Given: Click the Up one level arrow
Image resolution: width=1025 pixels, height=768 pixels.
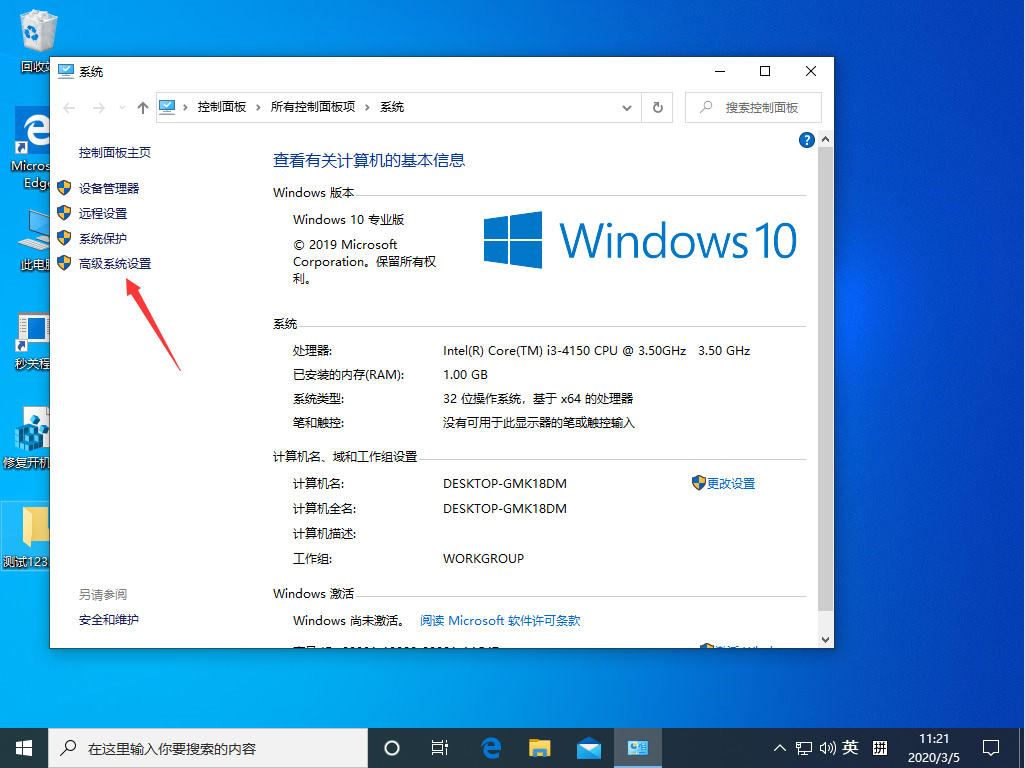Looking at the screenshot, I should tap(142, 107).
